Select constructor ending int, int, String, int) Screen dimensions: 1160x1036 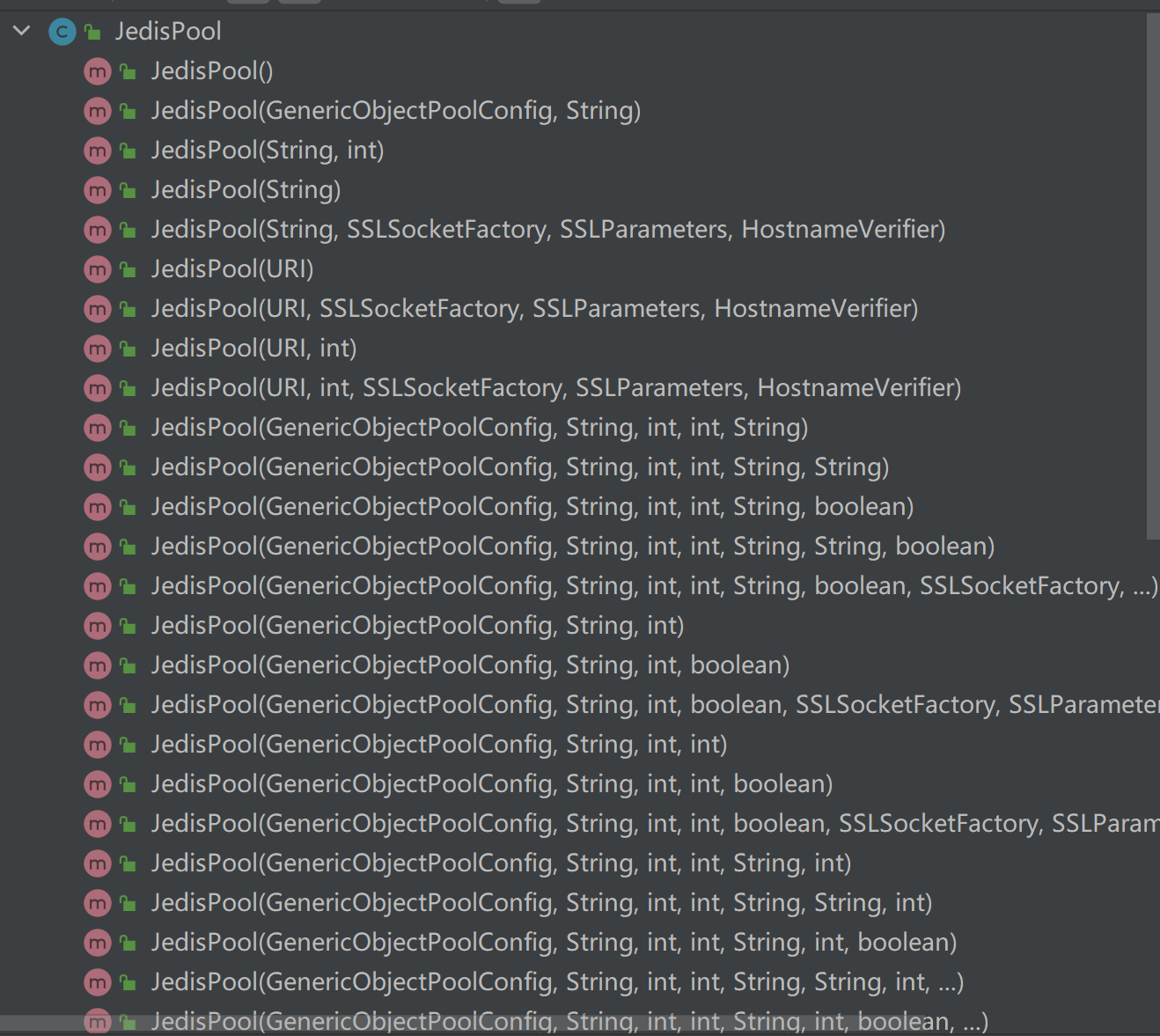pyautogui.click(x=502, y=863)
